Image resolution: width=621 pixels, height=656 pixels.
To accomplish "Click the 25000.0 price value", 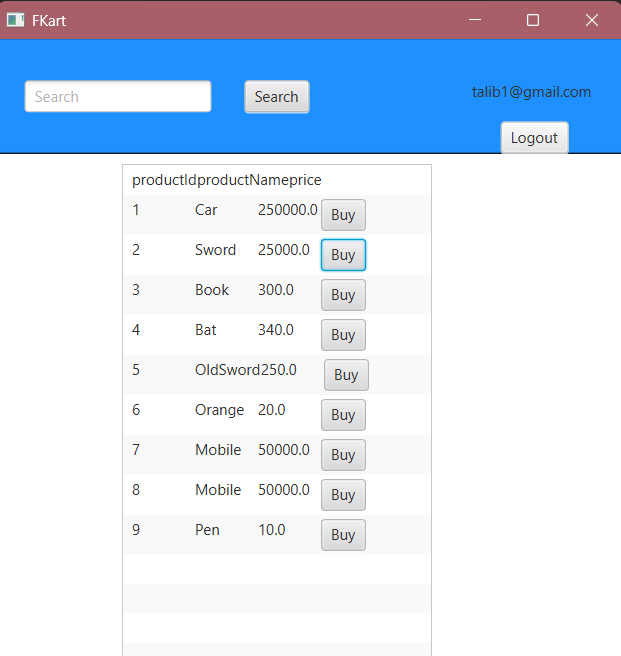I will 284,250.
